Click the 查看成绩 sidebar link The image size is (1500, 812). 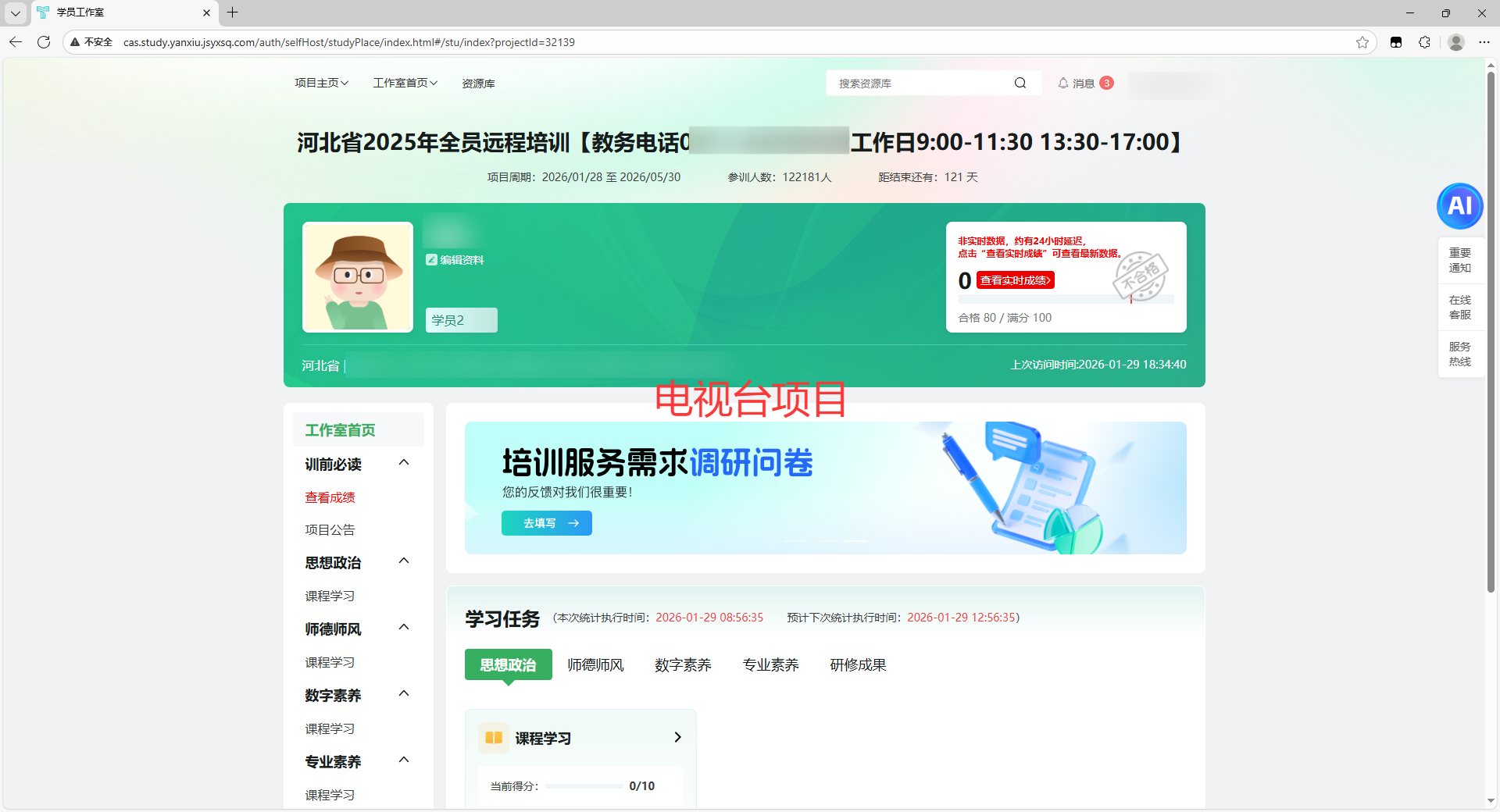pos(330,497)
